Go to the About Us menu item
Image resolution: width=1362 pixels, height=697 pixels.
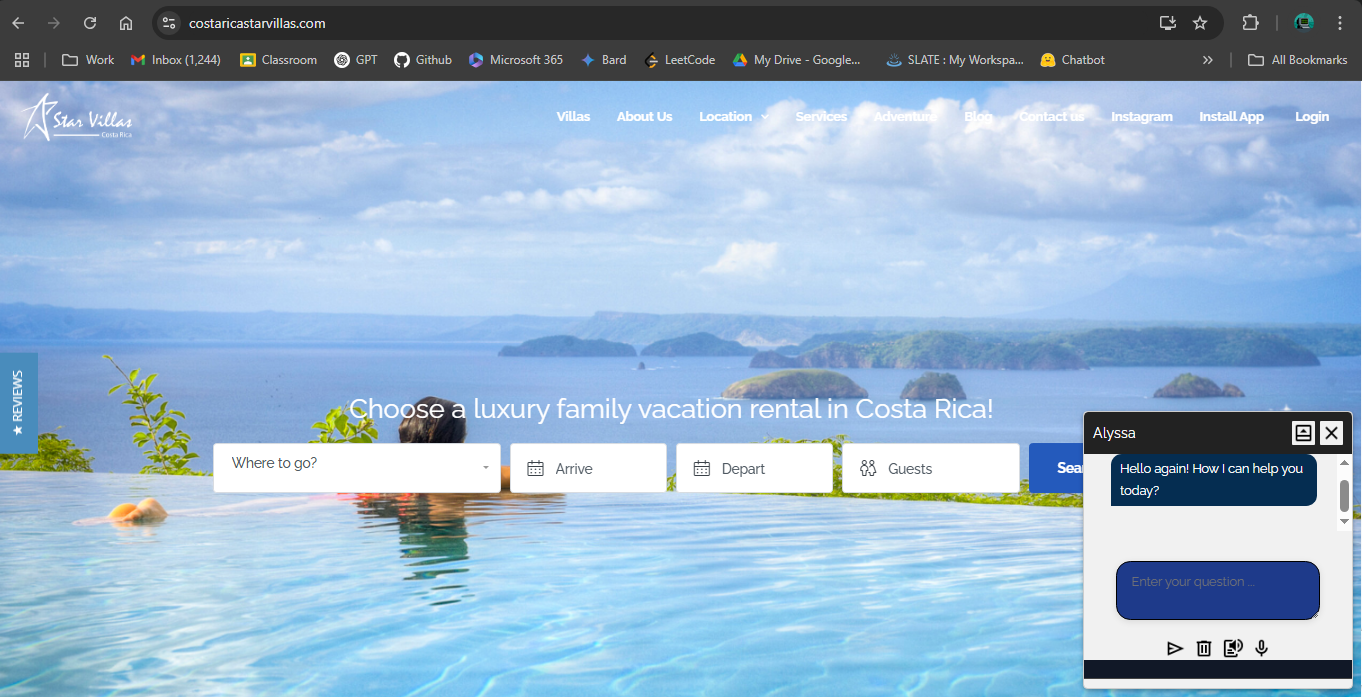[x=644, y=116]
